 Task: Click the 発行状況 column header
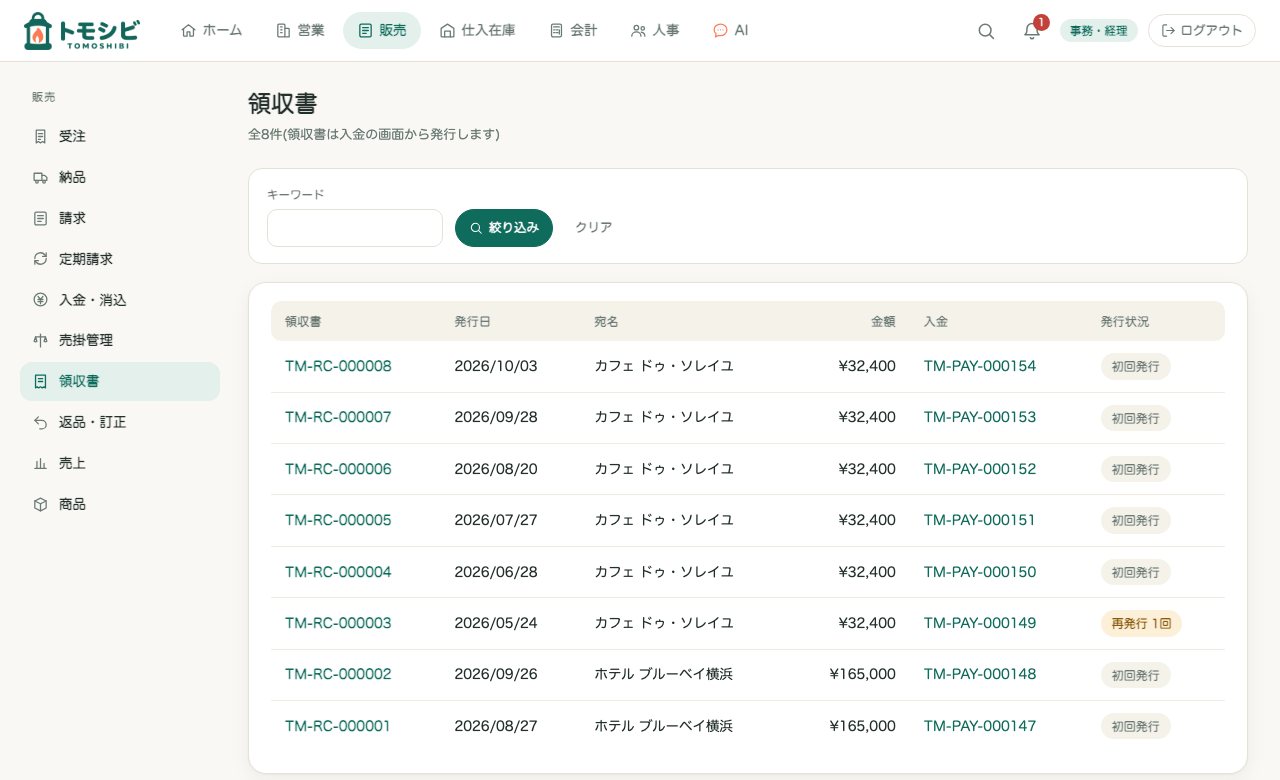[x=1125, y=322]
